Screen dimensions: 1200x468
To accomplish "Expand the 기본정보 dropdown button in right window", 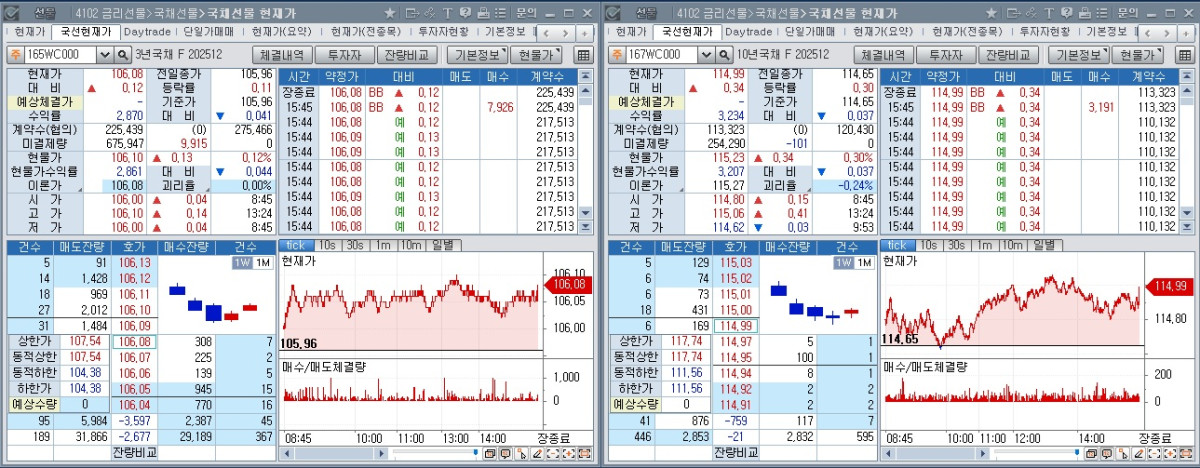I will (1078, 55).
